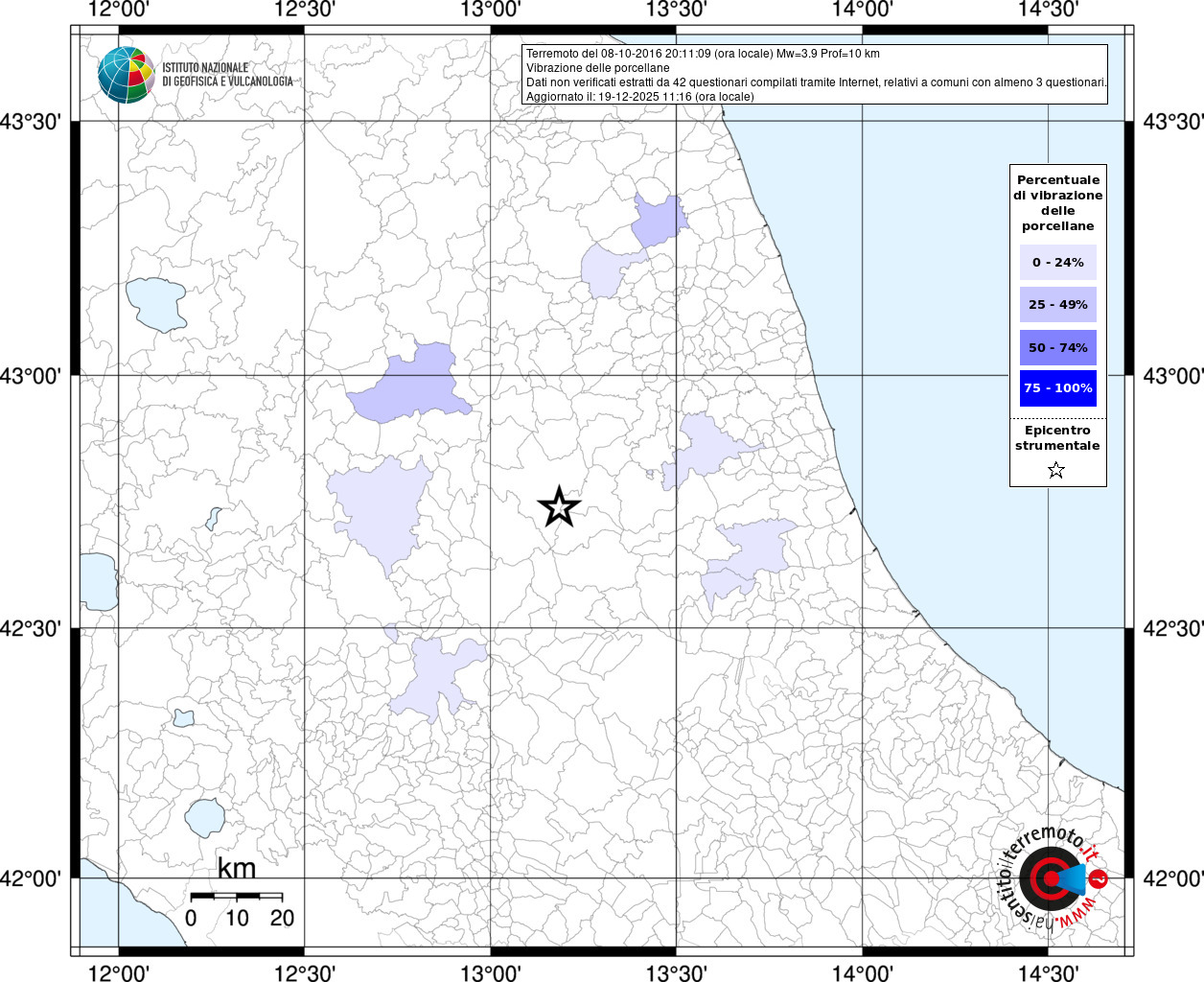Click the bottom axis label 12°30'
This screenshot has height=982, width=1204.
(304, 972)
